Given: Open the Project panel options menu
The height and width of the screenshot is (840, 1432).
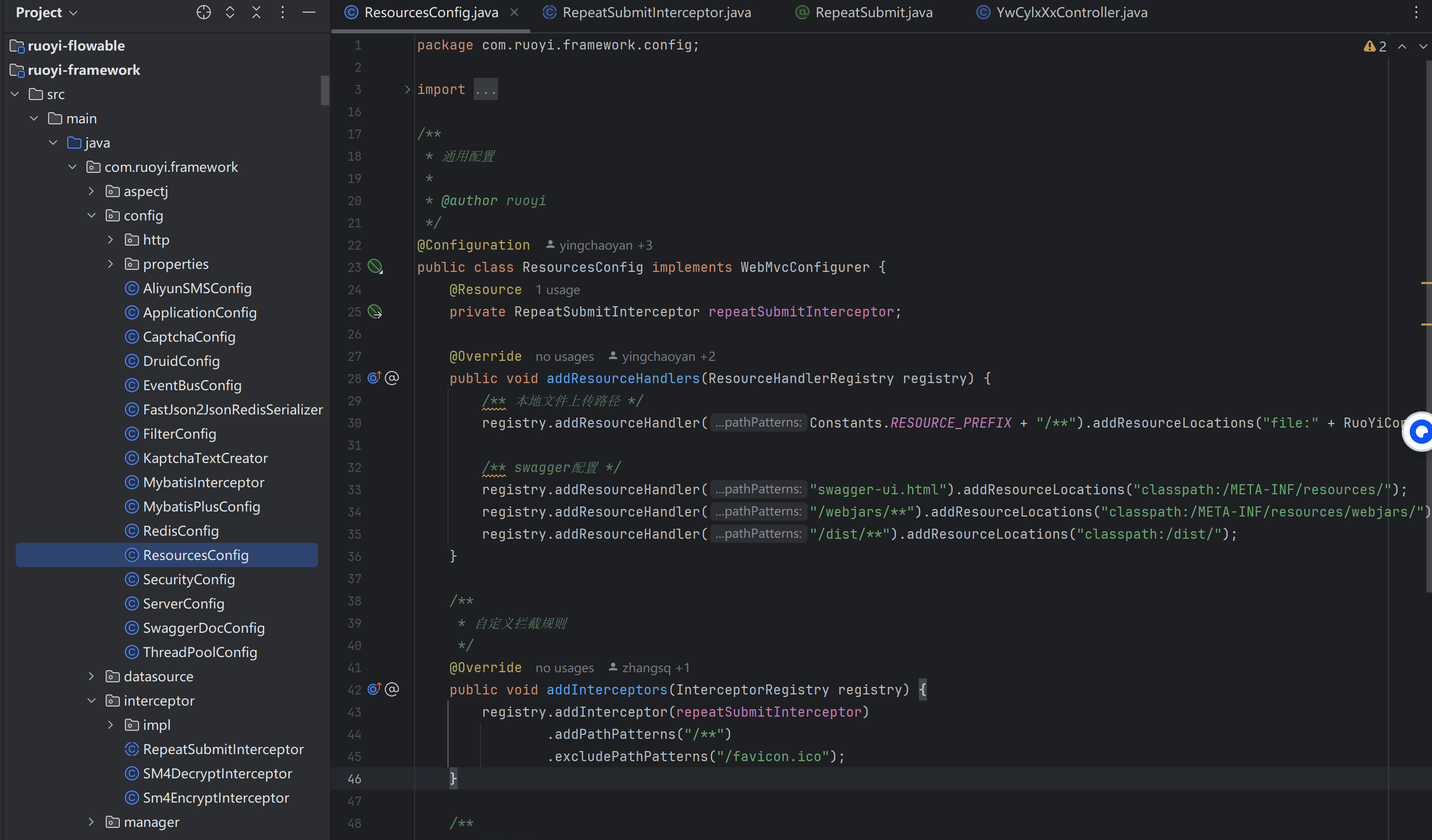Looking at the screenshot, I should [283, 12].
